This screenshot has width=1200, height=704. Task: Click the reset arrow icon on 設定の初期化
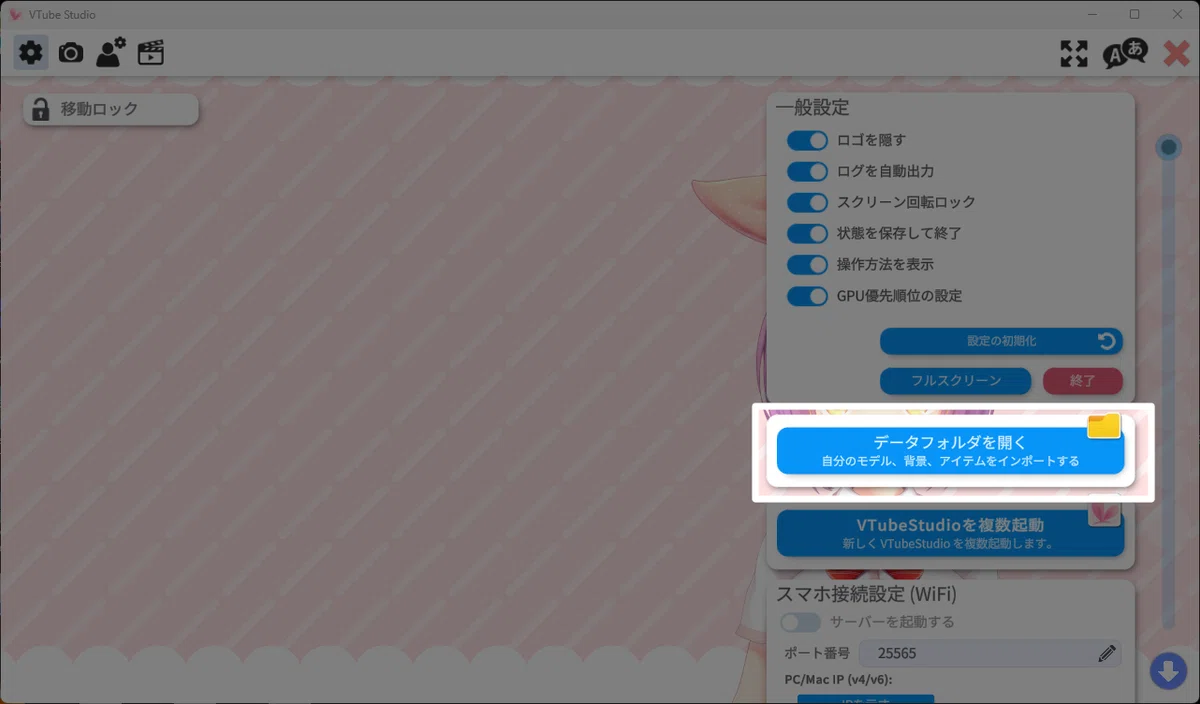[1106, 341]
